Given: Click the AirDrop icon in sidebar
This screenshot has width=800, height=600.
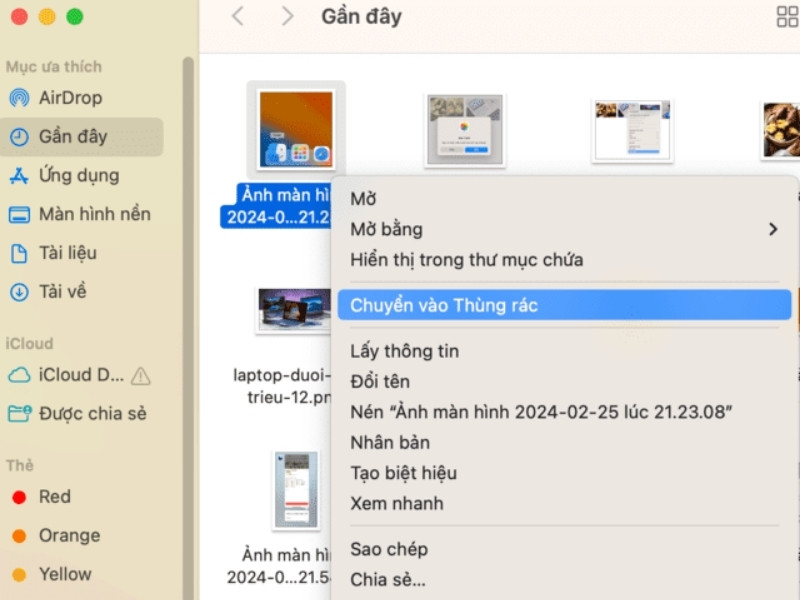Looking at the screenshot, I should coord(19,97).
